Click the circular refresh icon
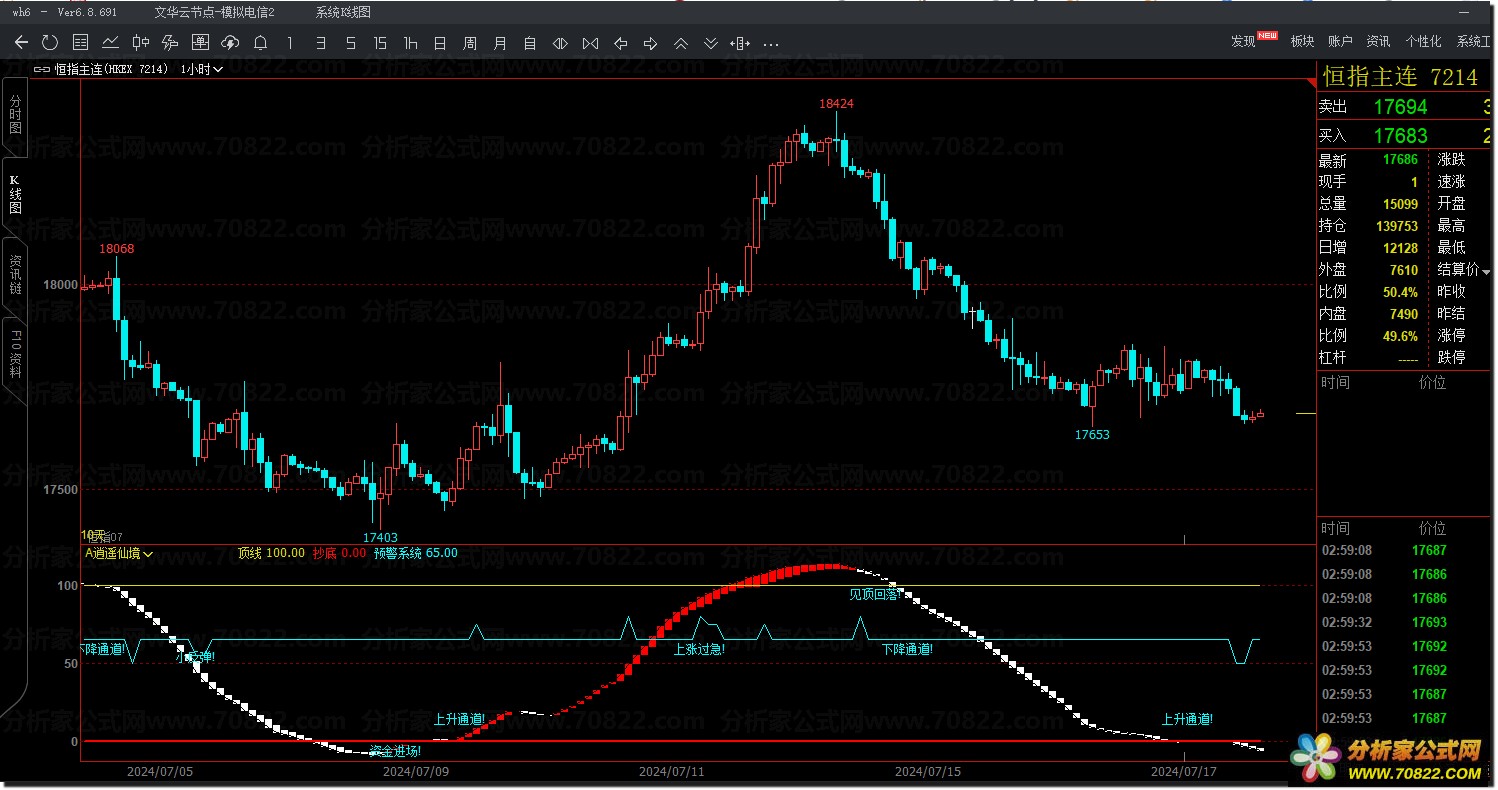The image size is (1498, 790). (x=50, y=42)
